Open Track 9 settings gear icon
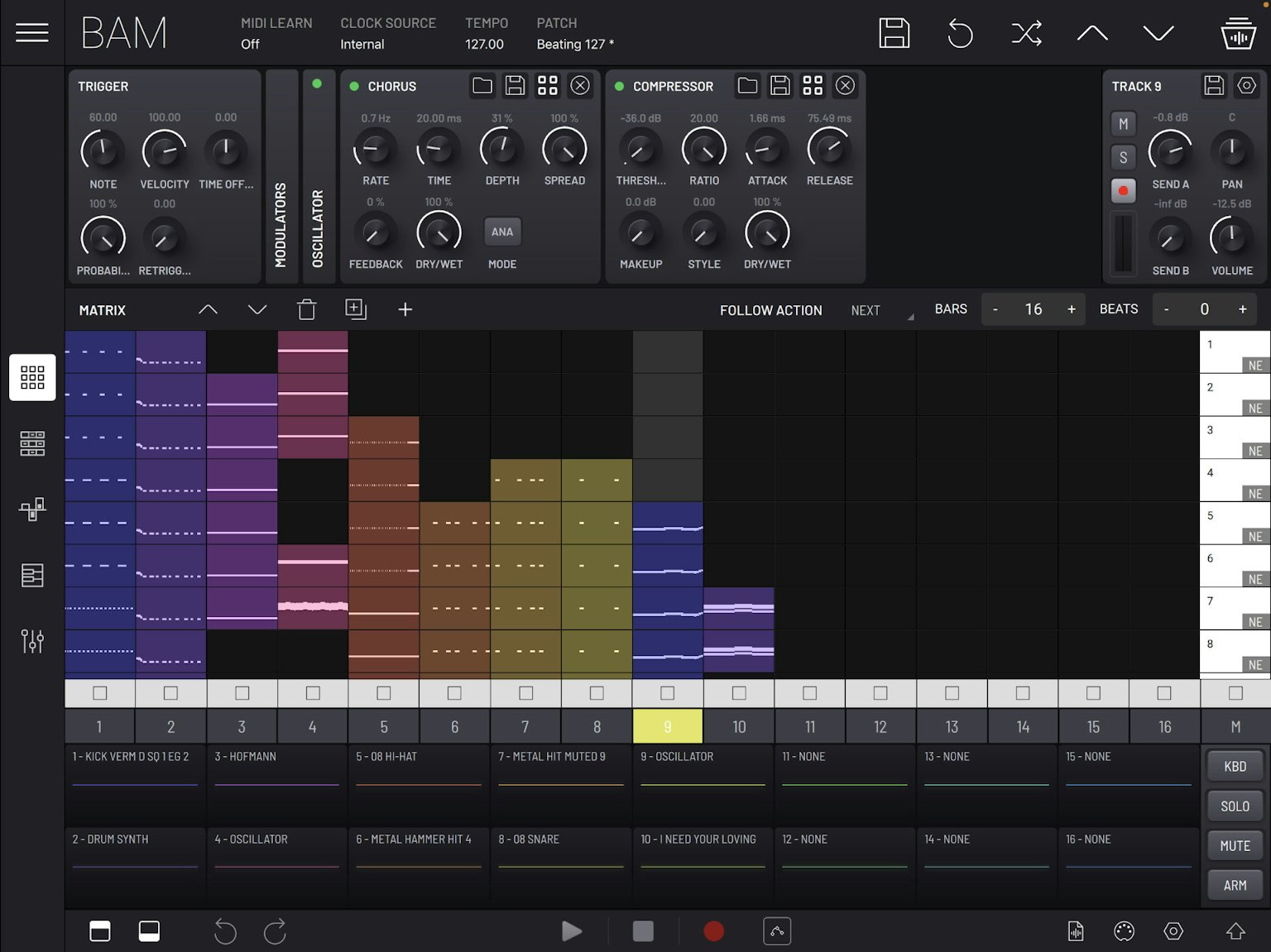This screenshot has width=1271, height=952. [x=1247, y=85]
